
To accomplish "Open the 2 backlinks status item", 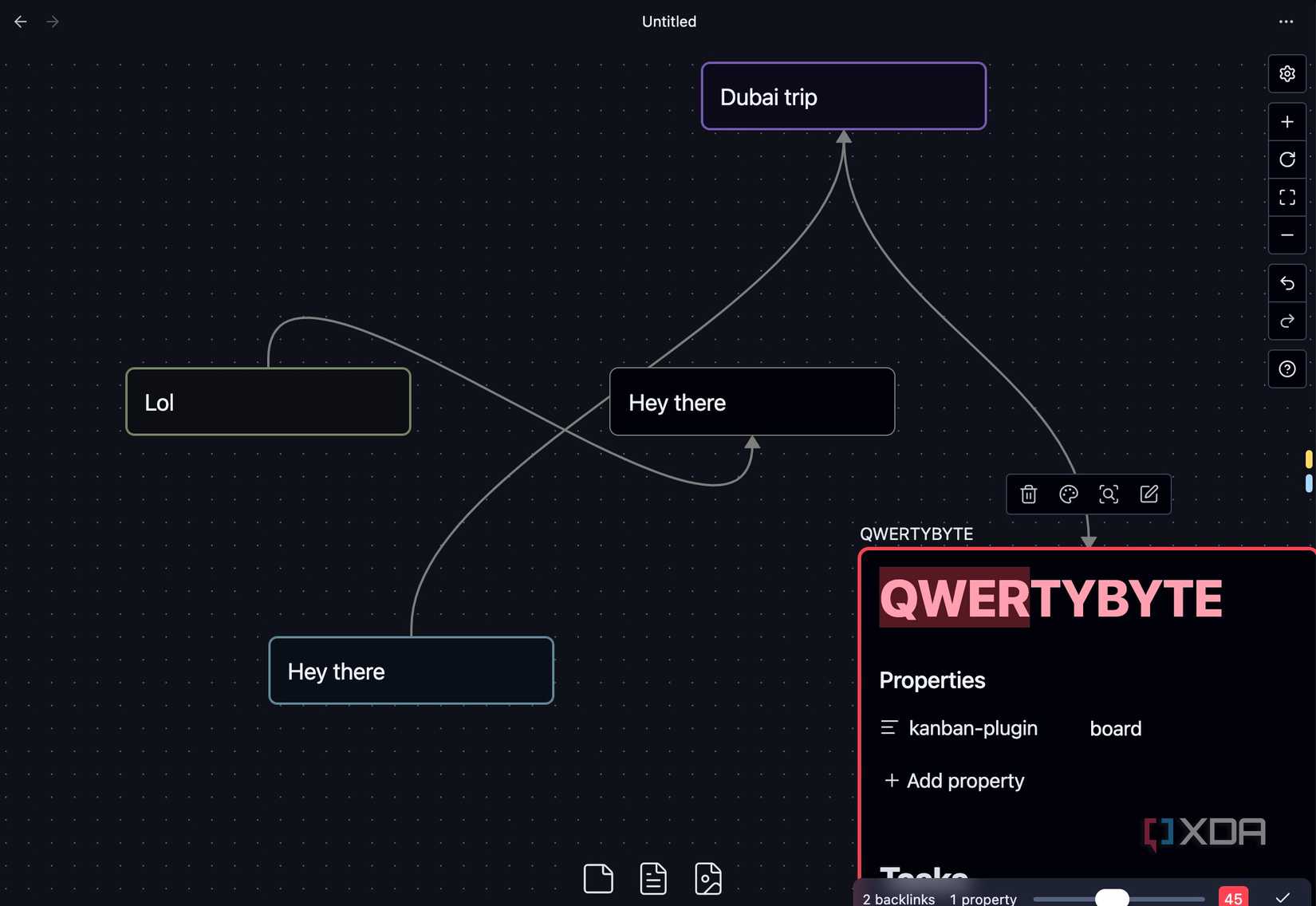I will pos(899,899).
